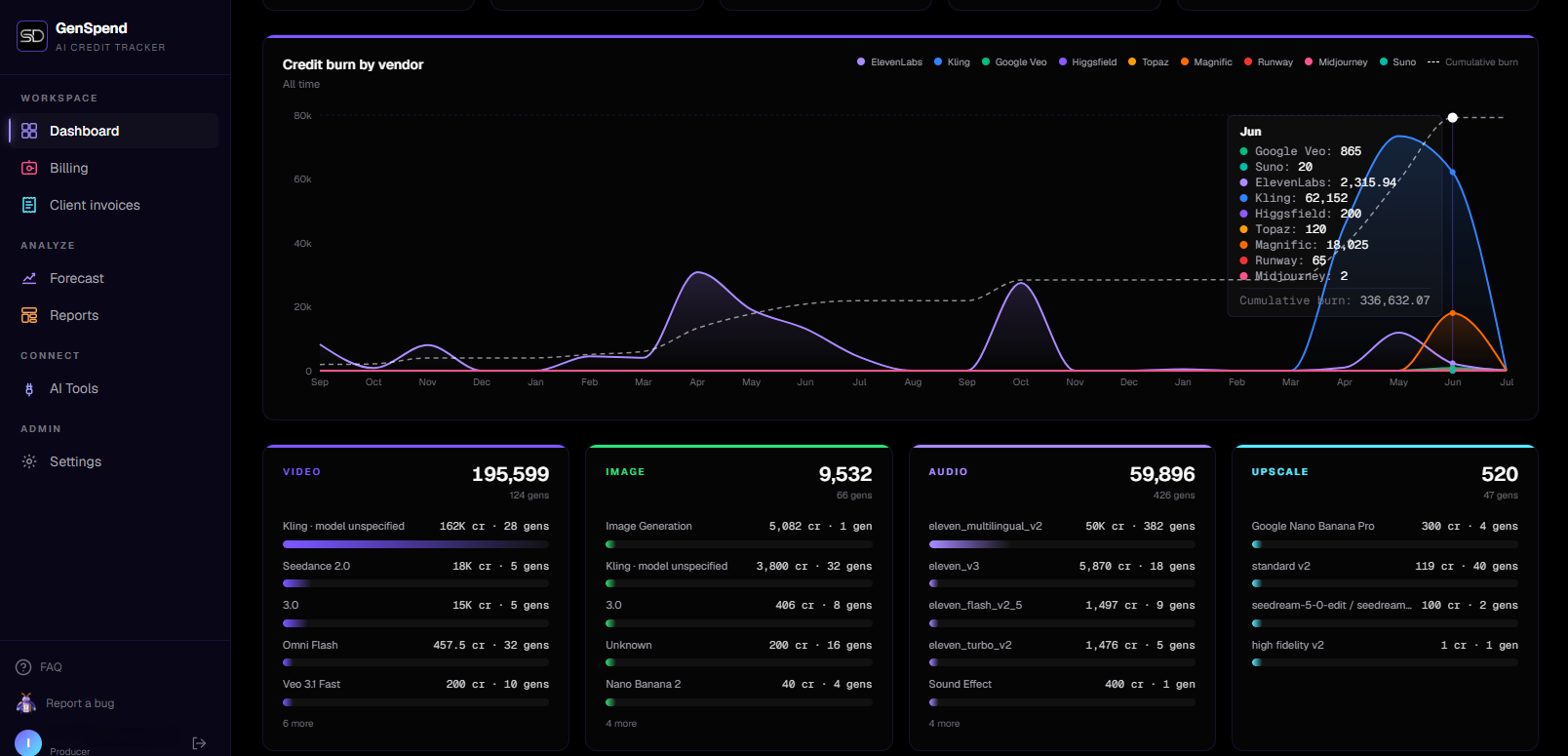Expand '6 more' in Video card

click(298, 724)
